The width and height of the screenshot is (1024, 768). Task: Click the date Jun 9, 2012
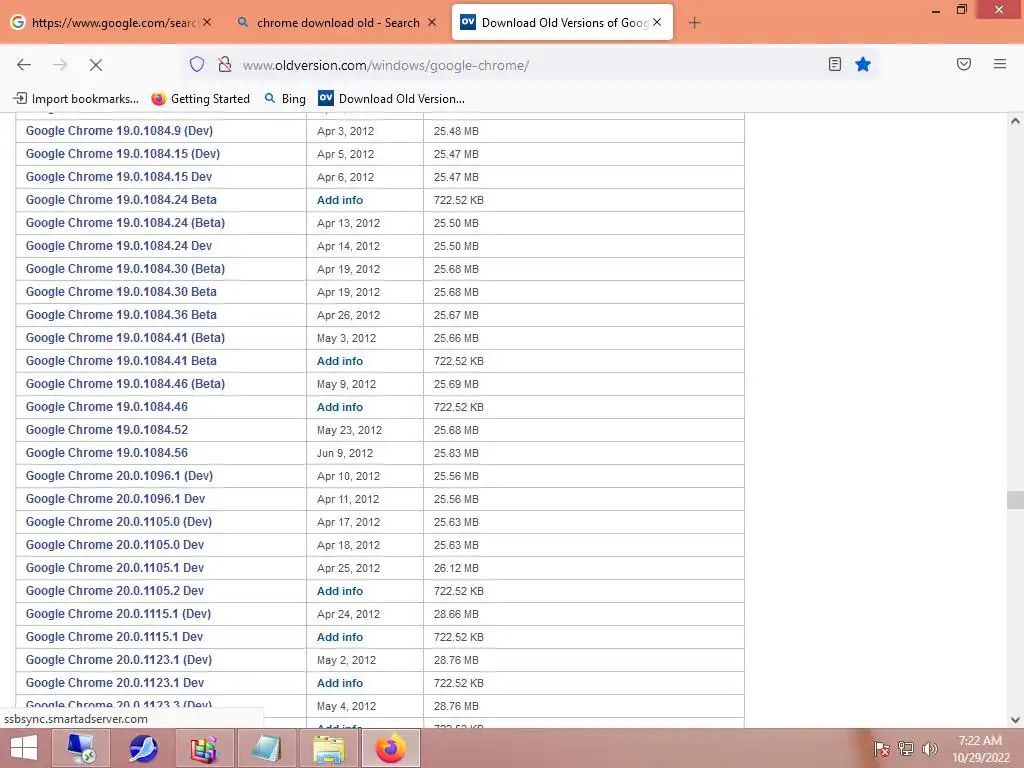click(345, 453)
